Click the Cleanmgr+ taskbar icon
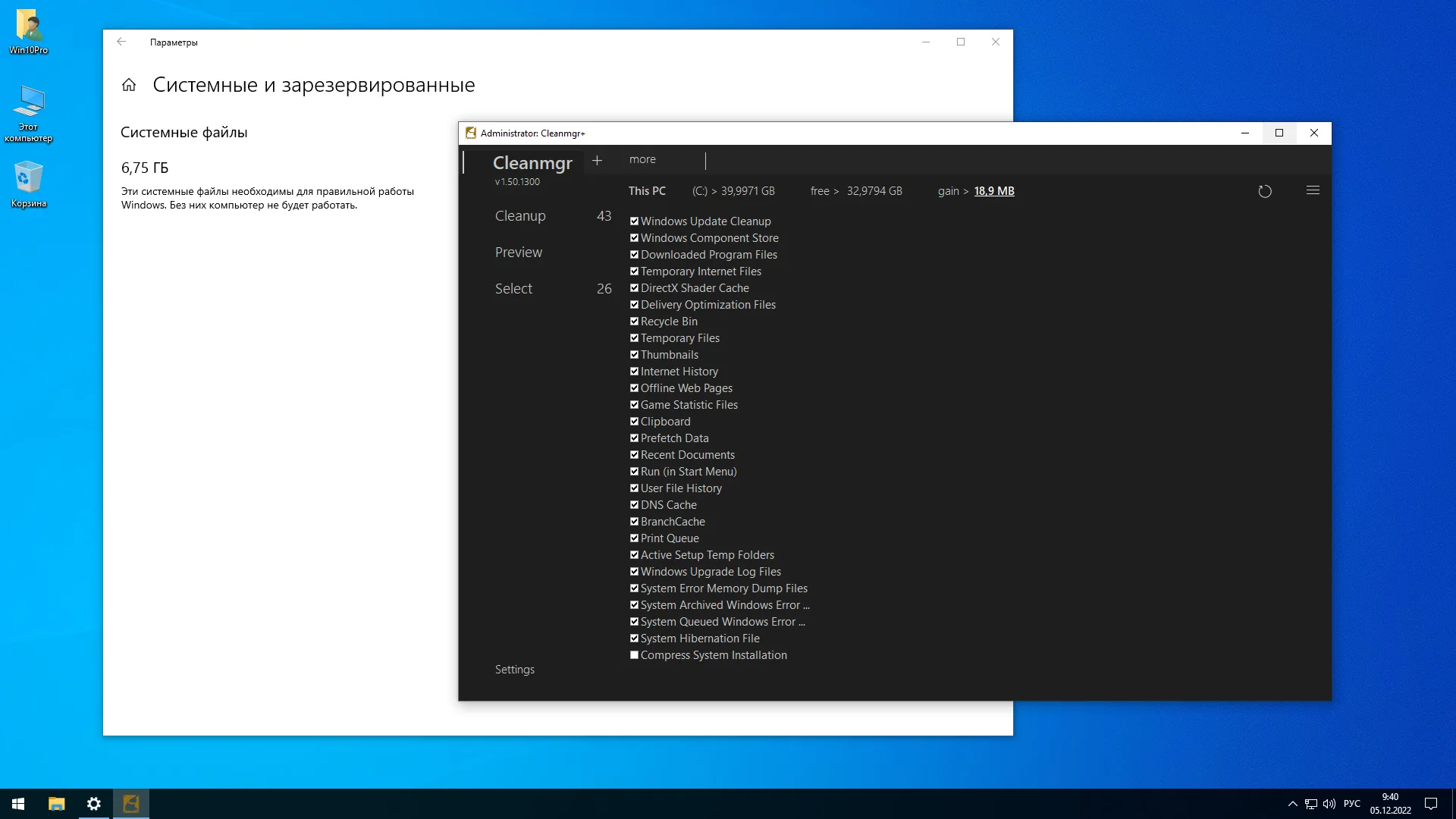Image resolution: width=1456 pixels, height=819 pixels. tap(131, 804)
